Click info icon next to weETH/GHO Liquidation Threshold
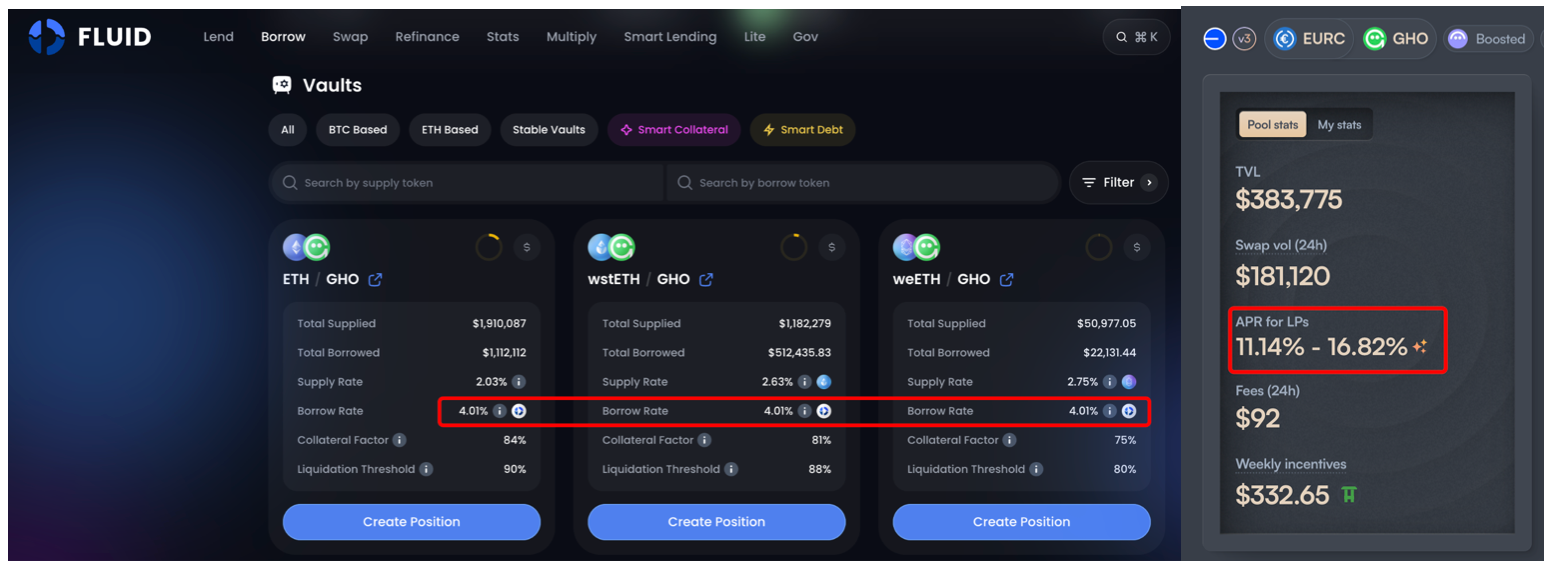This screenshot has width=1550, height=564. [x=1036, y=469]
